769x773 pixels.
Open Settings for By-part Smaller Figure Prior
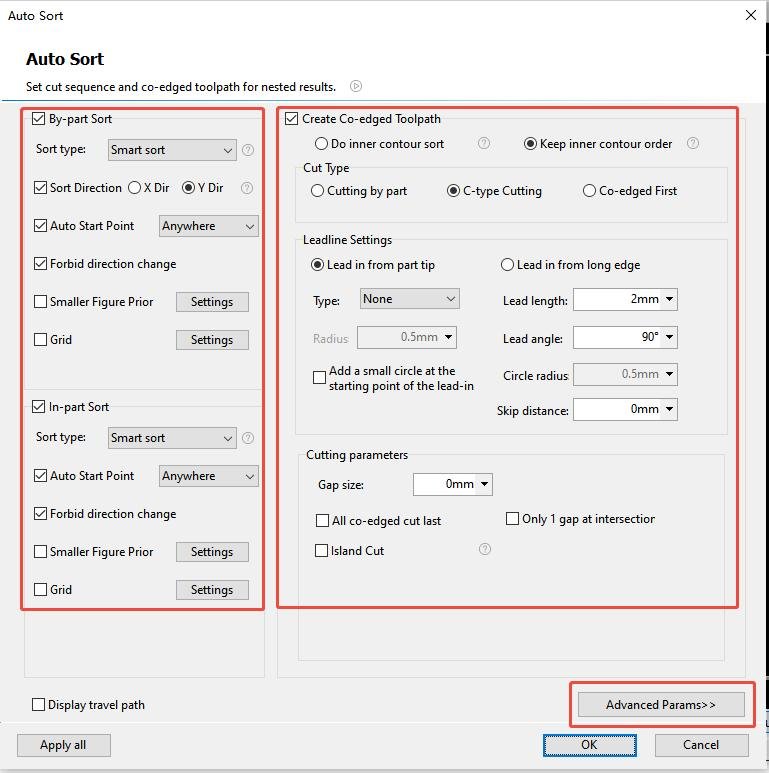(212, 302)
